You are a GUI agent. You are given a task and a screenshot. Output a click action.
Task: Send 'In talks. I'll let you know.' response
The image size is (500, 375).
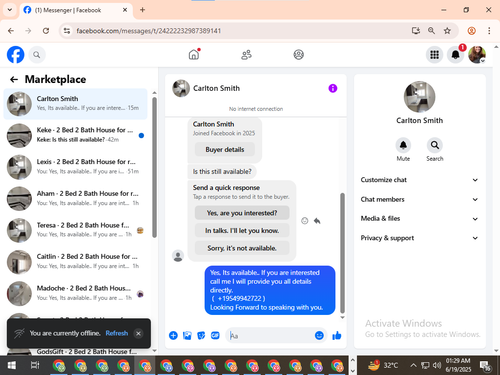coord(242,231)
